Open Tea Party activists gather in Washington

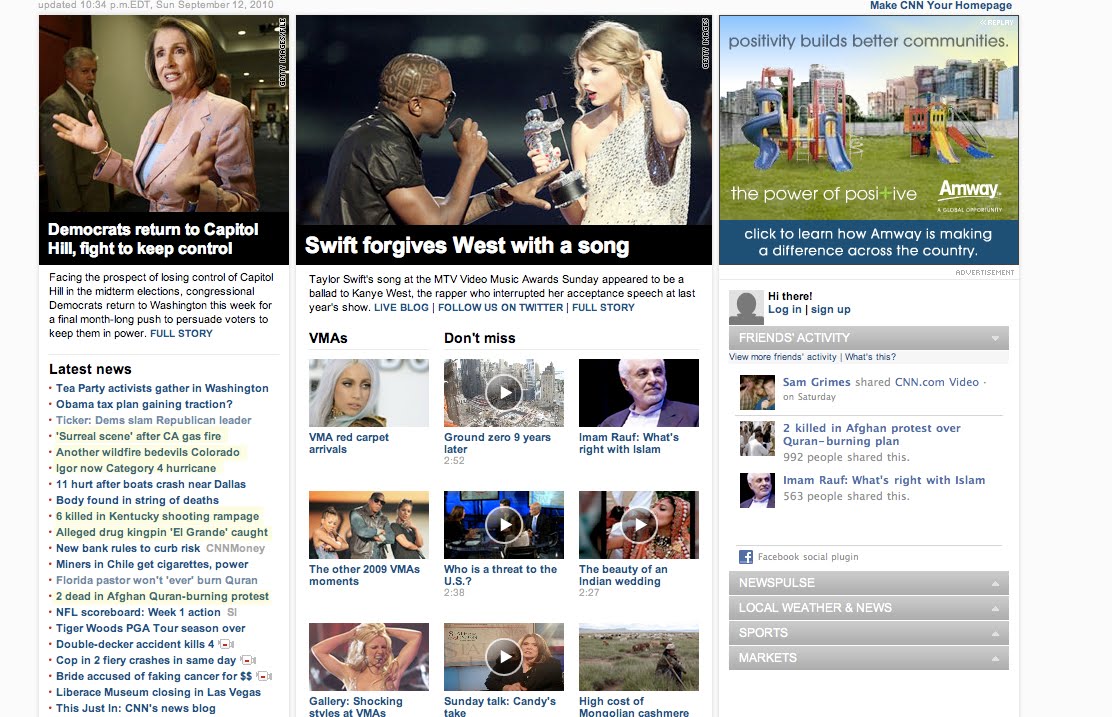click(x=162, y=388)
